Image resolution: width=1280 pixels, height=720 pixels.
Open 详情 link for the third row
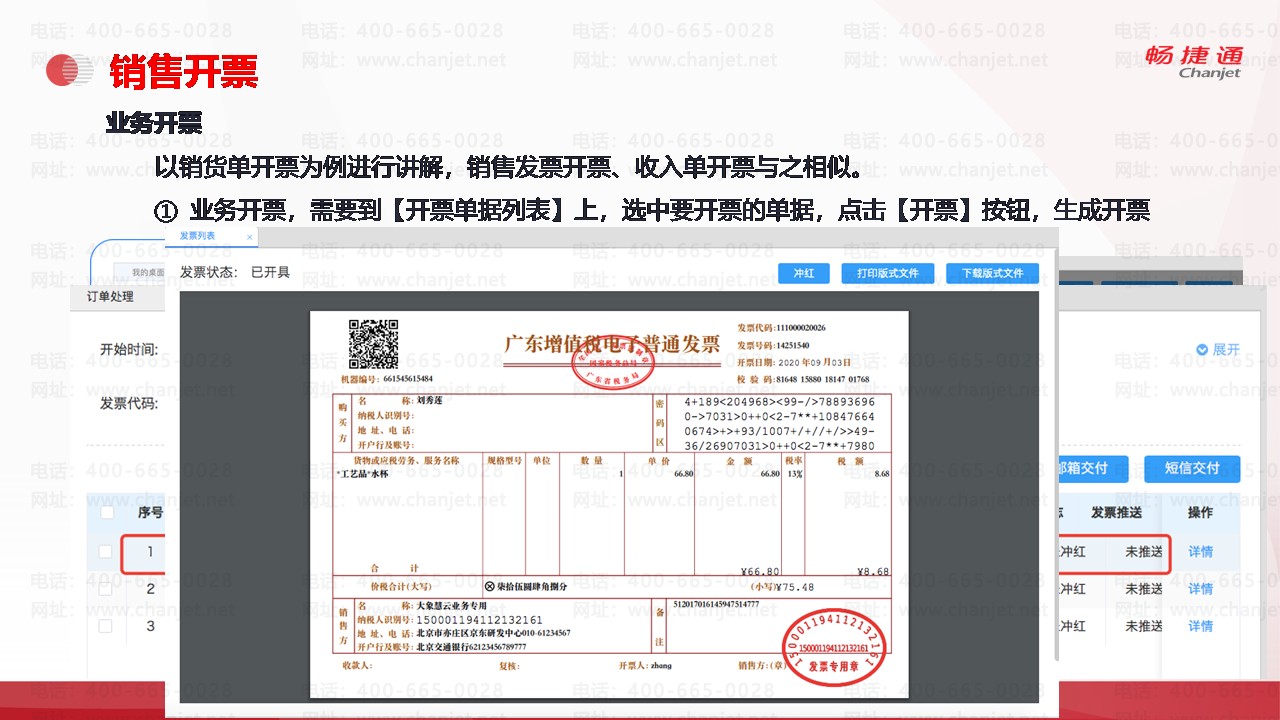coord(1200,626)
